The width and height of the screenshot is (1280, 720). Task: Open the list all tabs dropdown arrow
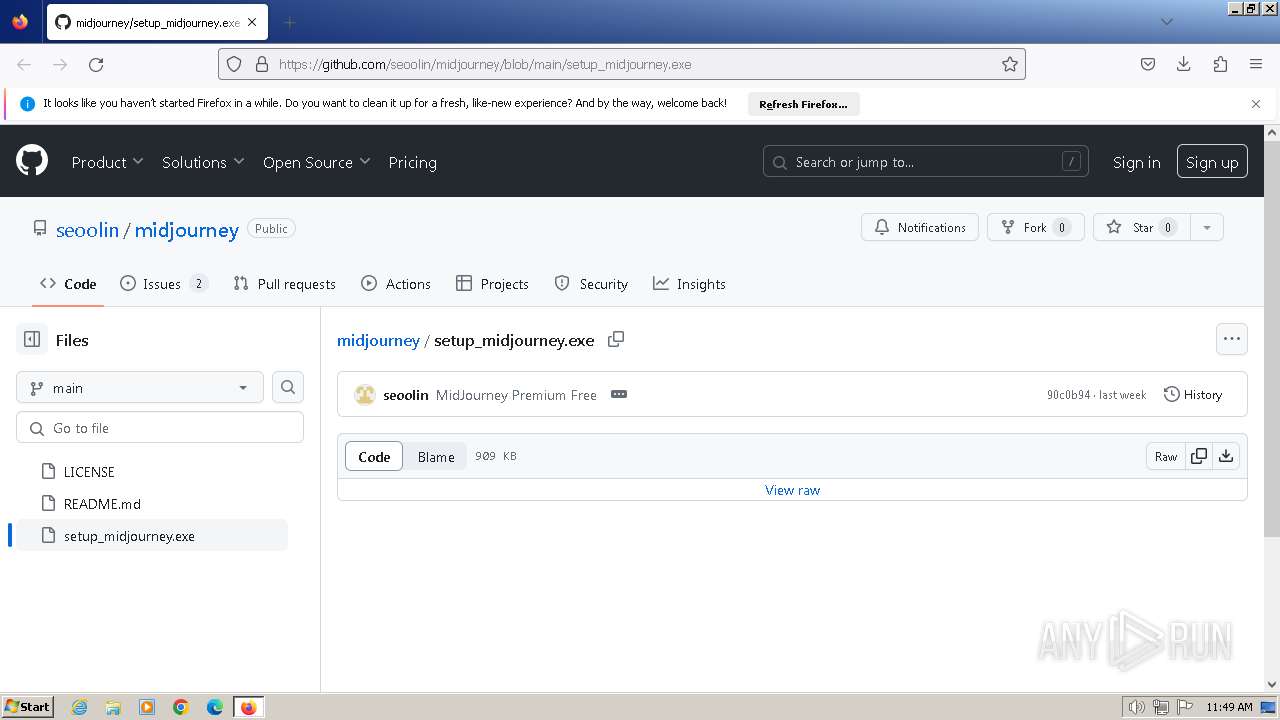pyautogui.click(x=1166, y=22)
